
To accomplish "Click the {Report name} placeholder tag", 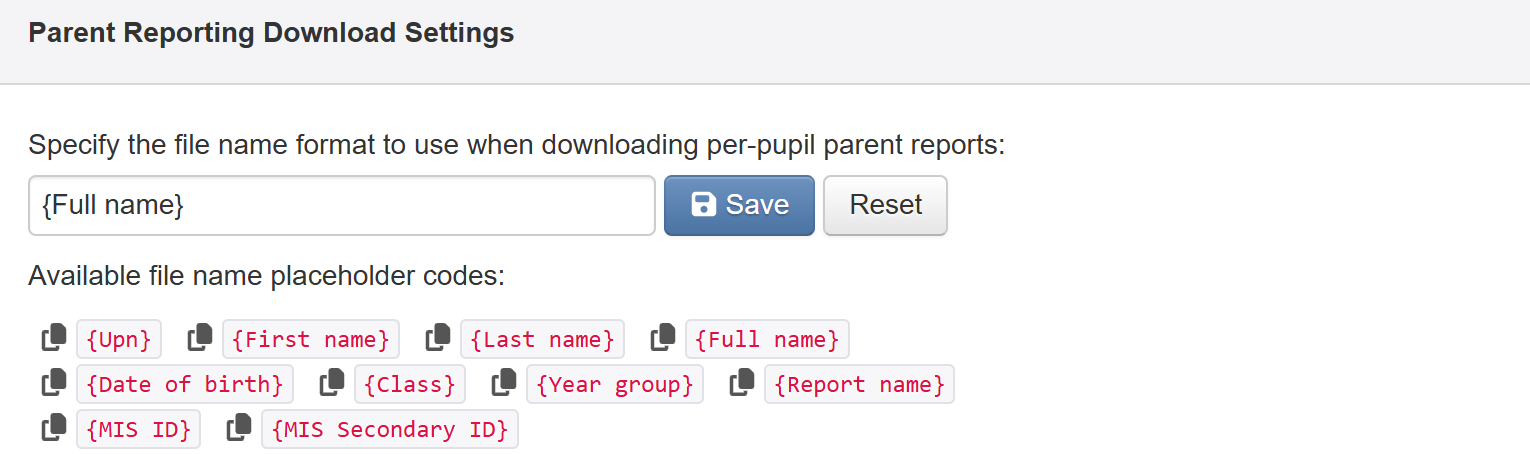I will (x=860, y=384).
